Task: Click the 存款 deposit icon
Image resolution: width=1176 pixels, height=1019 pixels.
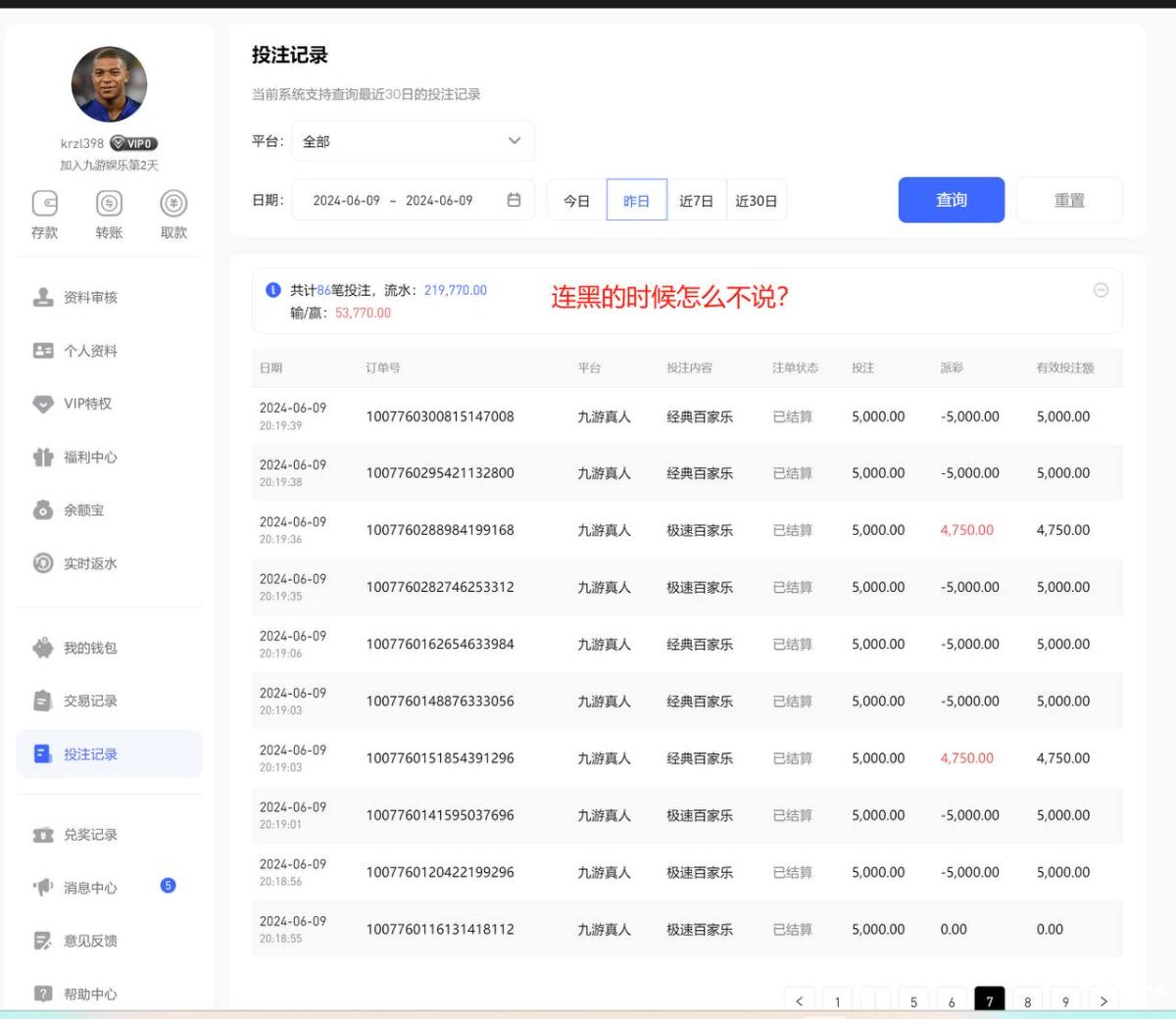Action: [x=45, y=204]
